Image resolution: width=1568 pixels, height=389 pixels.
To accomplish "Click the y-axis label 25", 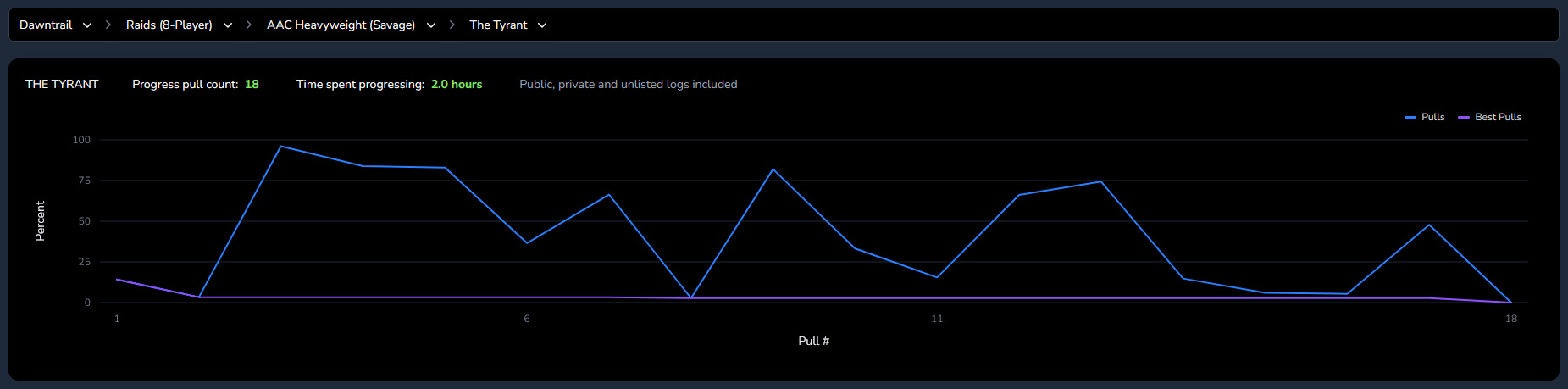I will 84,262.
